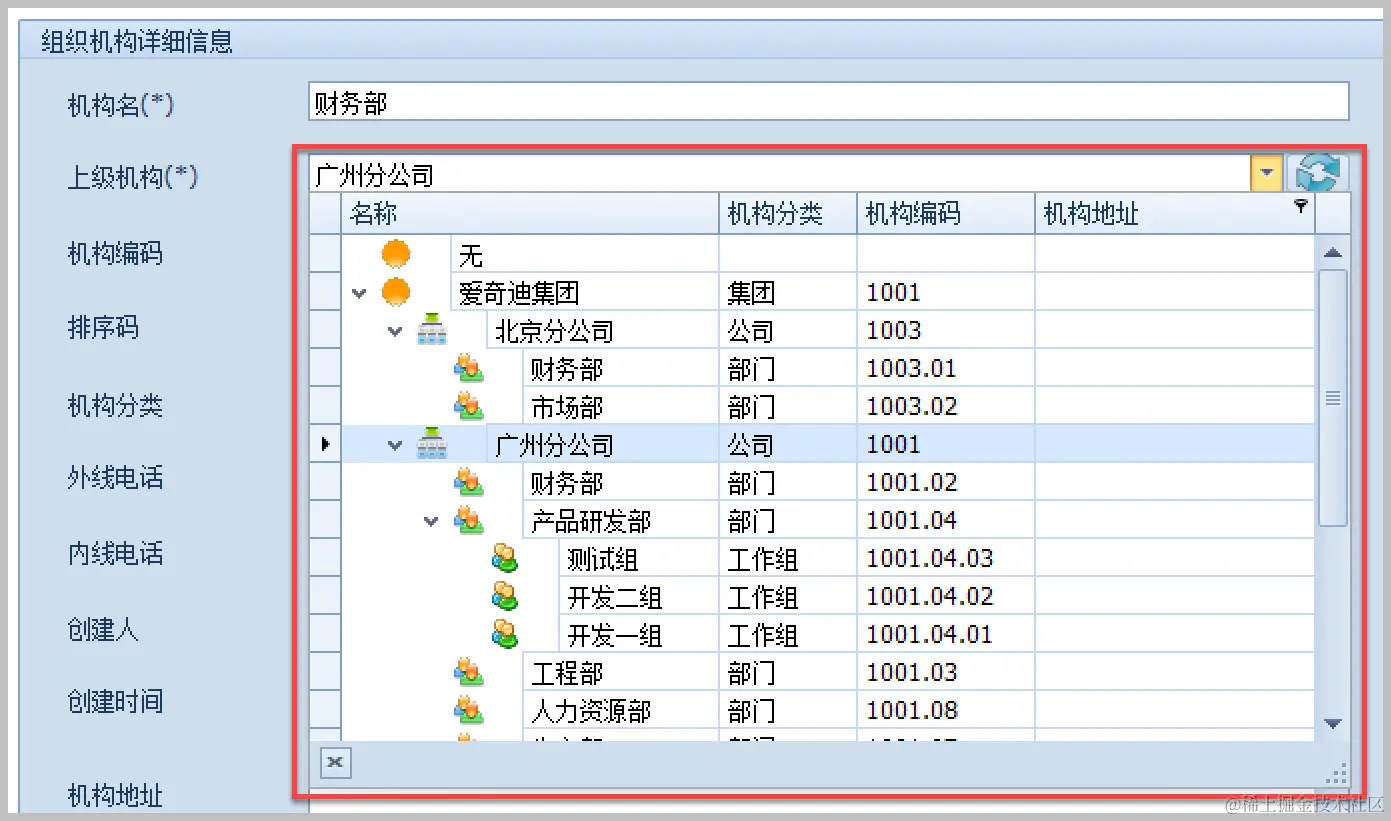Sort by the 机构分类 column header
1391x821 pixels.
click(788, 214)
